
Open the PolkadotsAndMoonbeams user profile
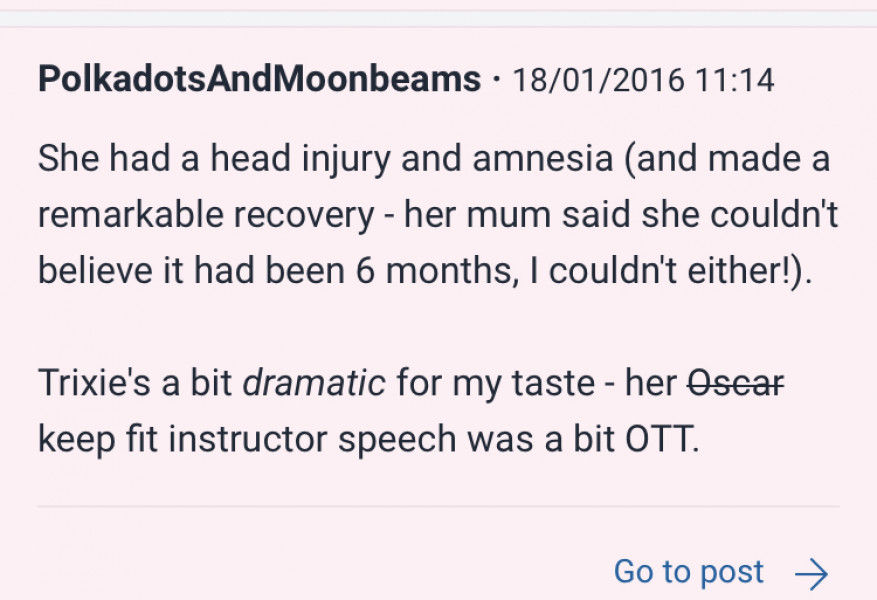click(260, 80)
